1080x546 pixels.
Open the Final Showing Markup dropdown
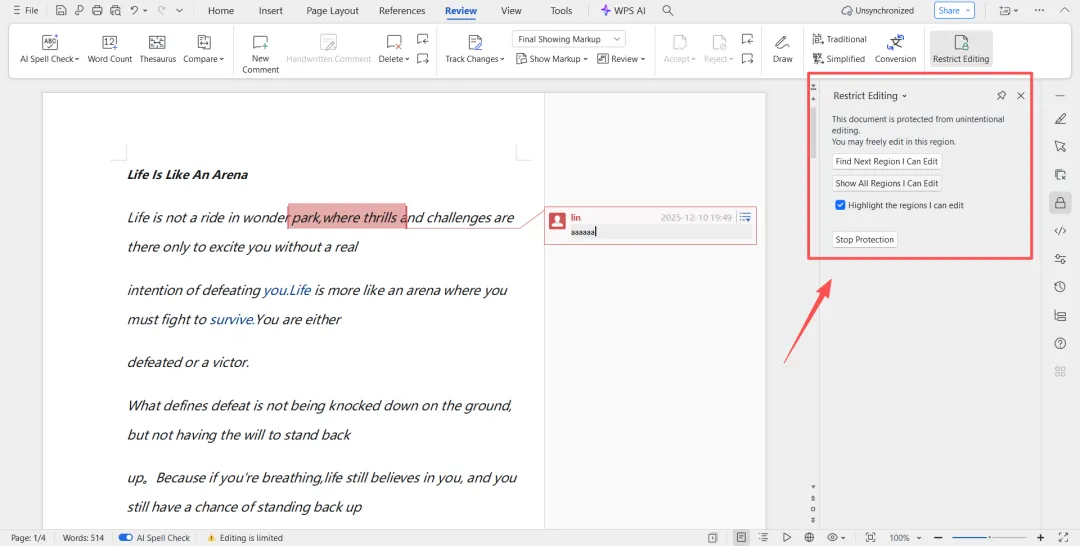(569, 39)
